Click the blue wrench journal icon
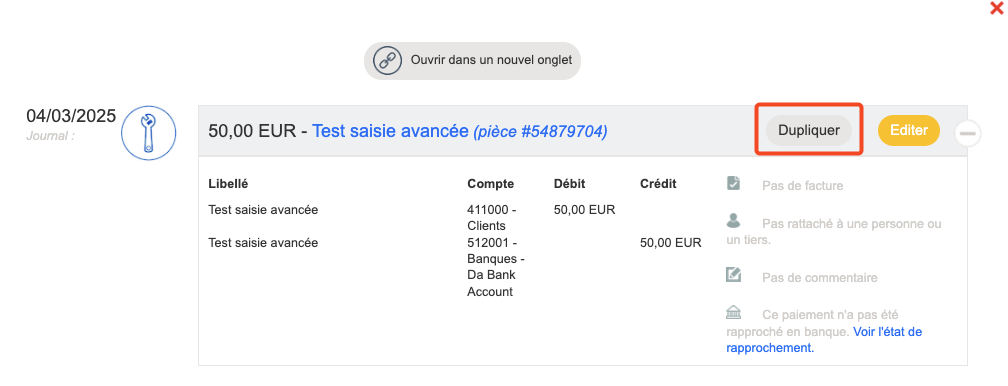Viewport: 1008px width, 386px height. (148, 133)
